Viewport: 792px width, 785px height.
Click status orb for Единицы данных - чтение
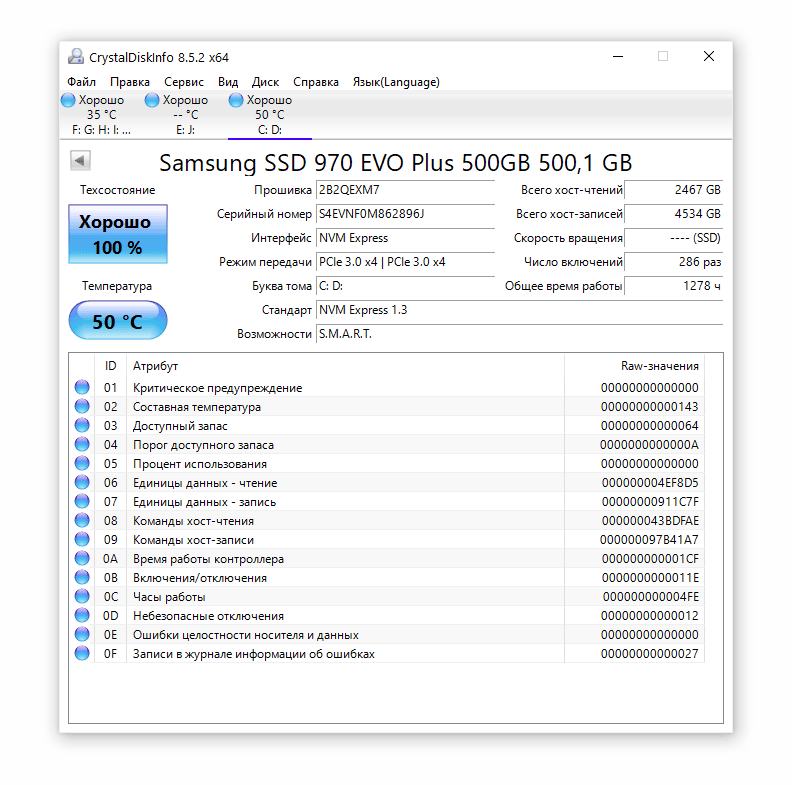82,482
